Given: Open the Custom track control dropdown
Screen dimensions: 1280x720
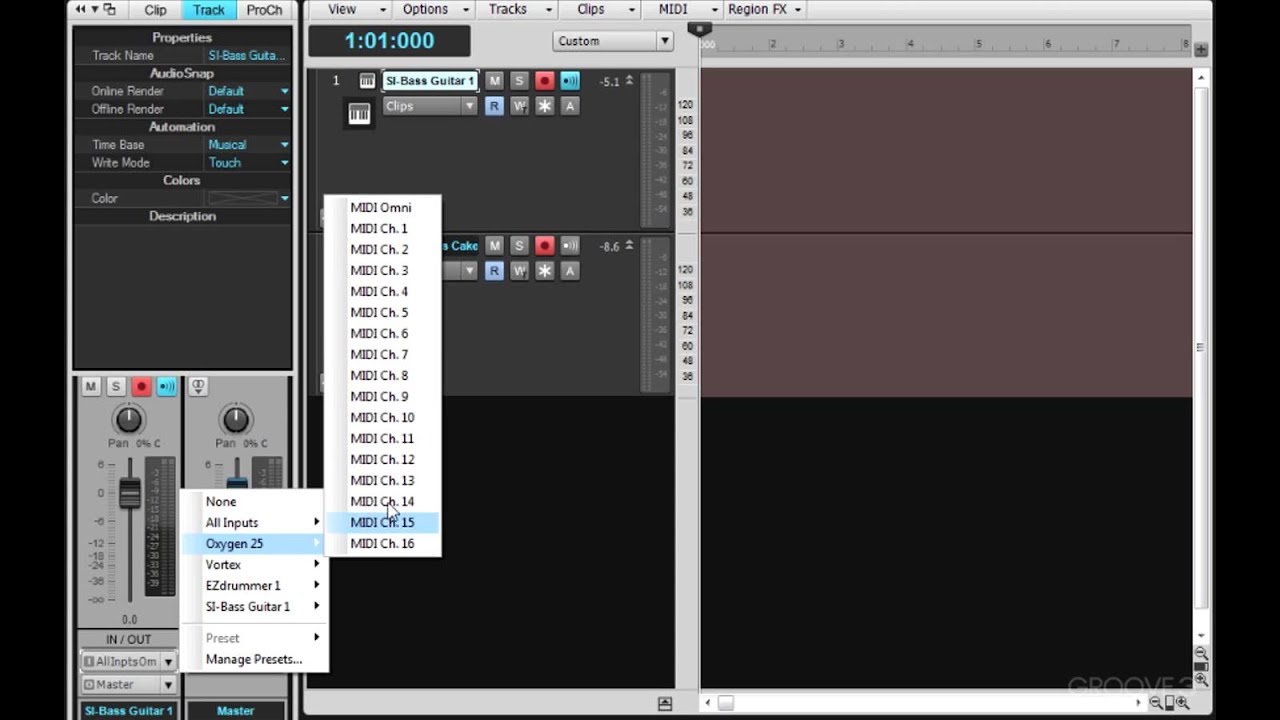Looking at the screenshot, I should (612, 41).
